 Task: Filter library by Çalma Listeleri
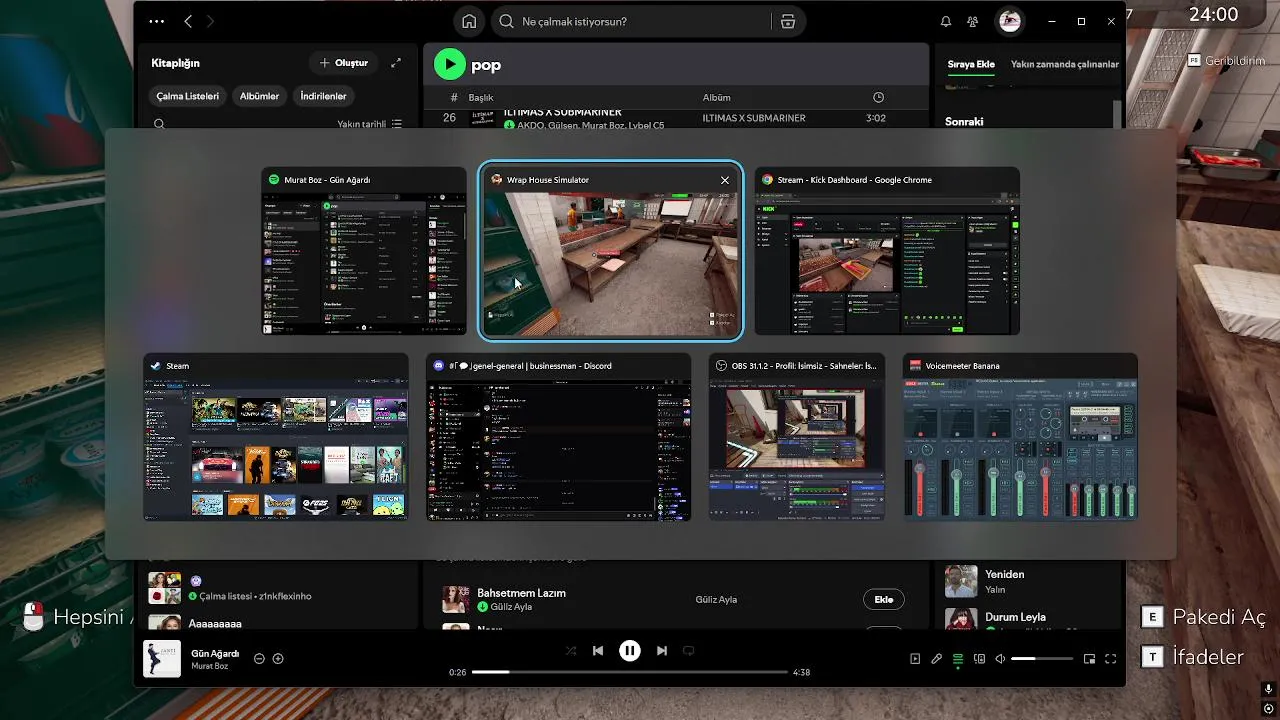(x=187, y=96)
